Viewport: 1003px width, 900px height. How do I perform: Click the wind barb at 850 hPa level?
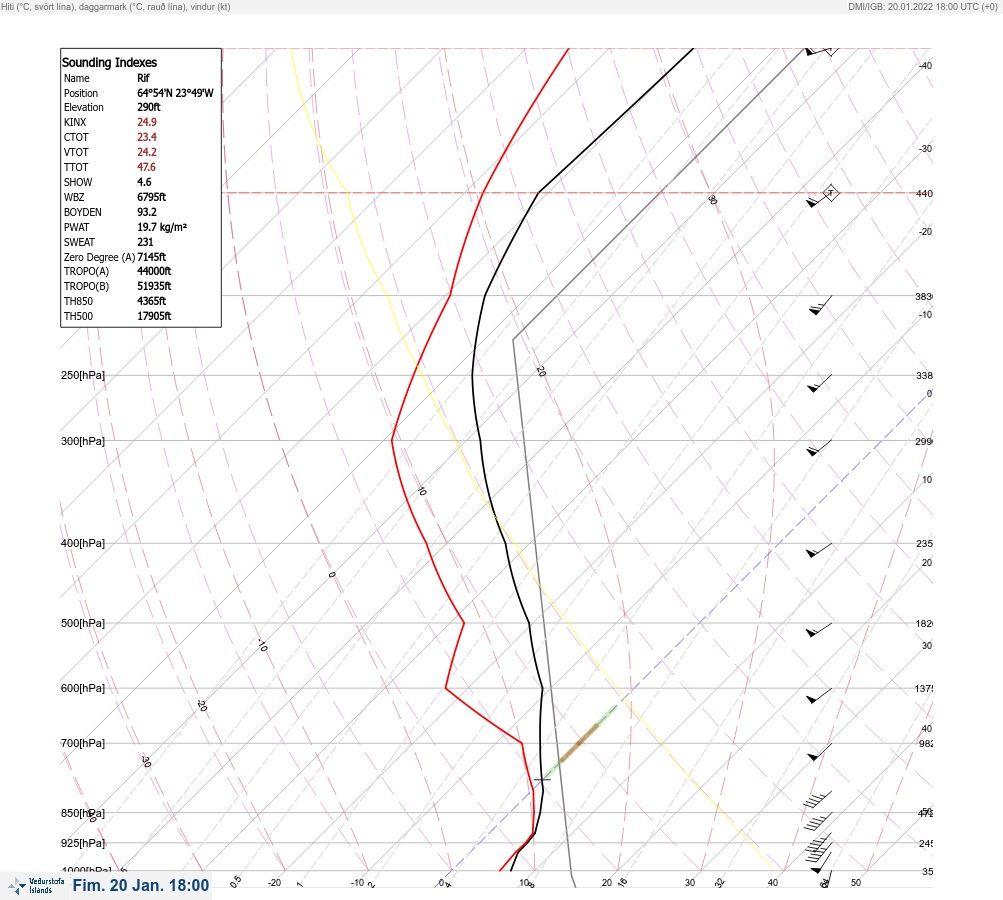click(x=818, y=821)
